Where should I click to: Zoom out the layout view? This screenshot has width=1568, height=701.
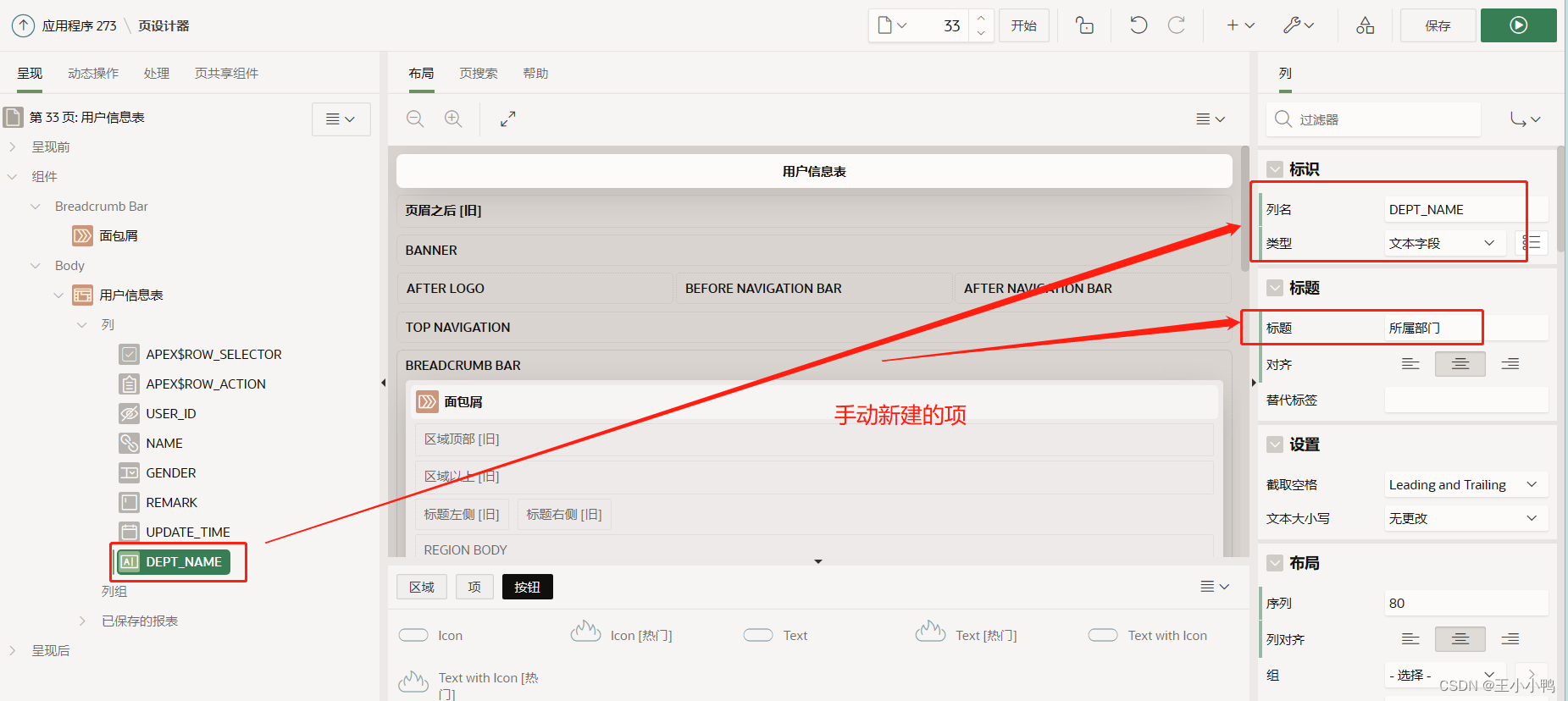tap(415, 119)
